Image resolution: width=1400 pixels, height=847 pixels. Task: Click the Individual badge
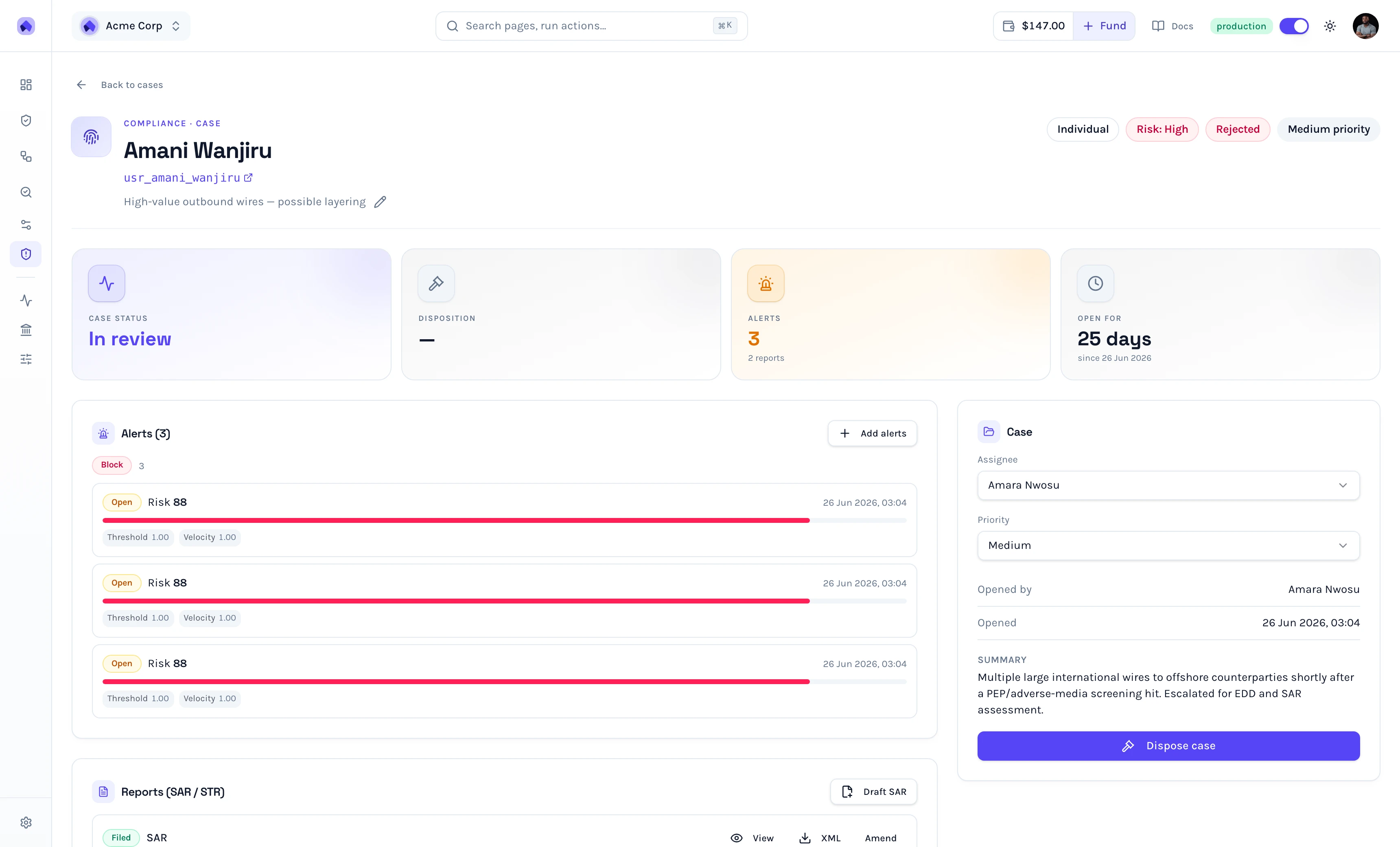(1083, 129)
